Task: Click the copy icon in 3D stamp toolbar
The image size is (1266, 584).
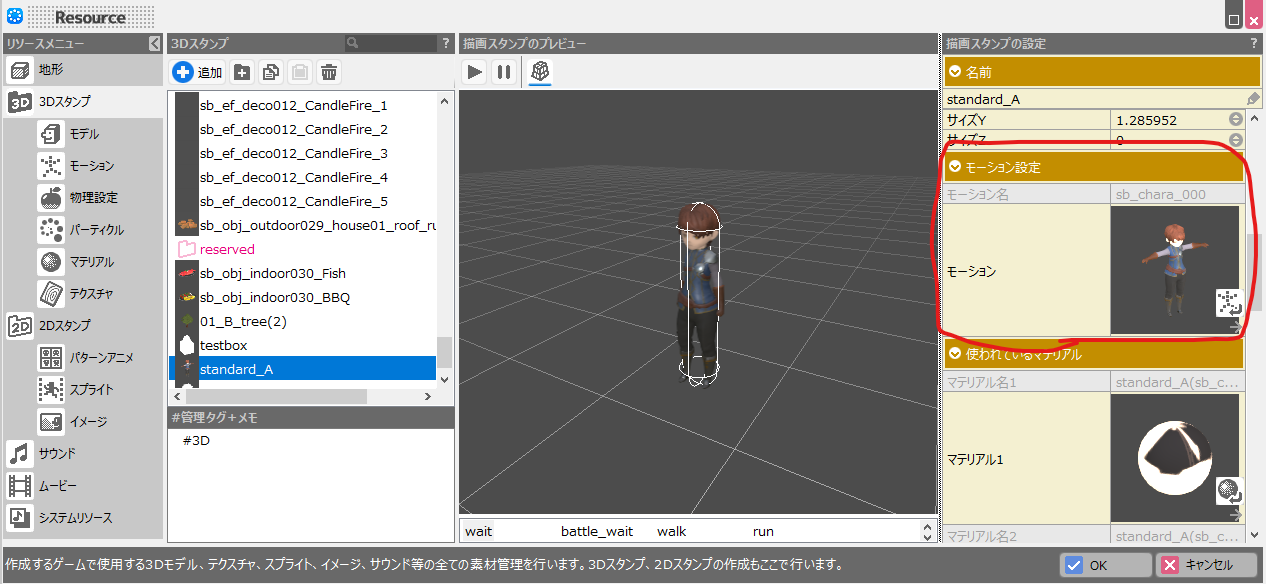Action: [x=271, y=71]
